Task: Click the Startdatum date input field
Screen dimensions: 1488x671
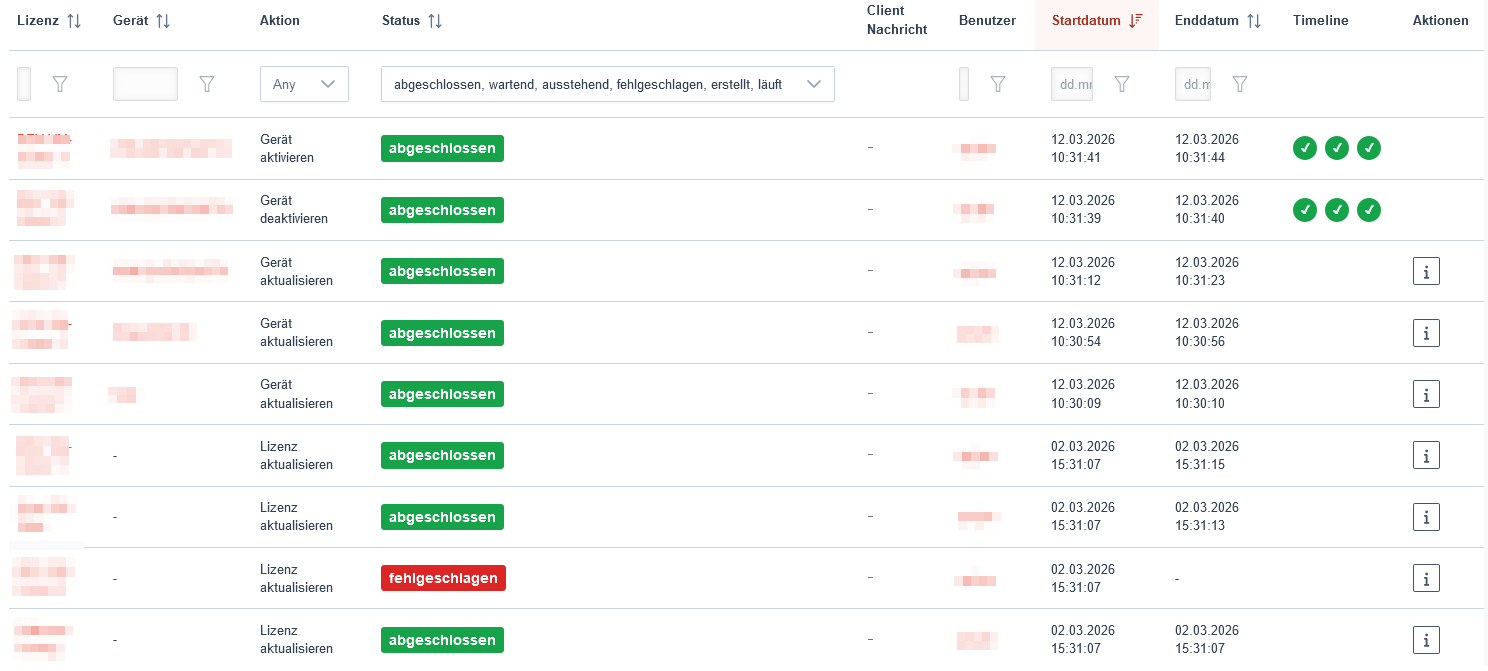Action: [1072, 85]
